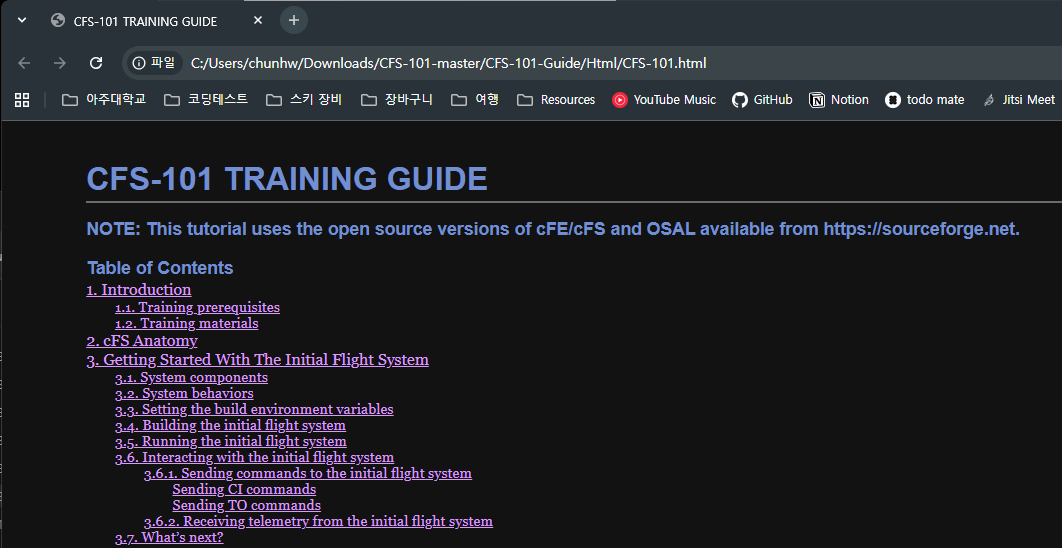Viewport: 1062px width, 548px height.
Task: Click the browser back arrow button
Action: [x=24, y=63]
